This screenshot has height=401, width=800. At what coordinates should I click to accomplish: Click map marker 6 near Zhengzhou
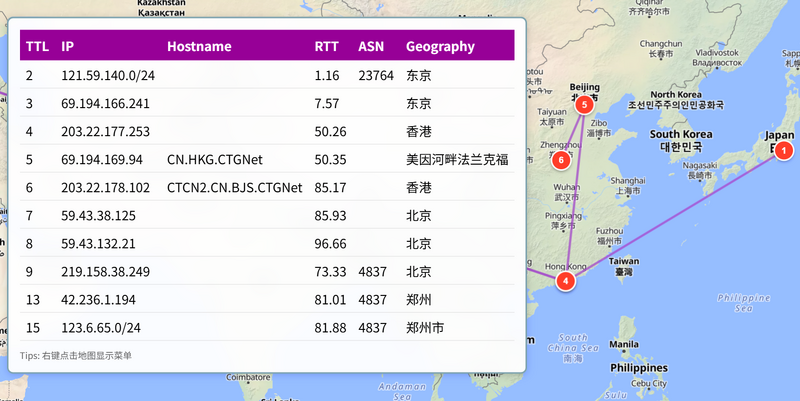pyautogui.click(x=561, y=160)
